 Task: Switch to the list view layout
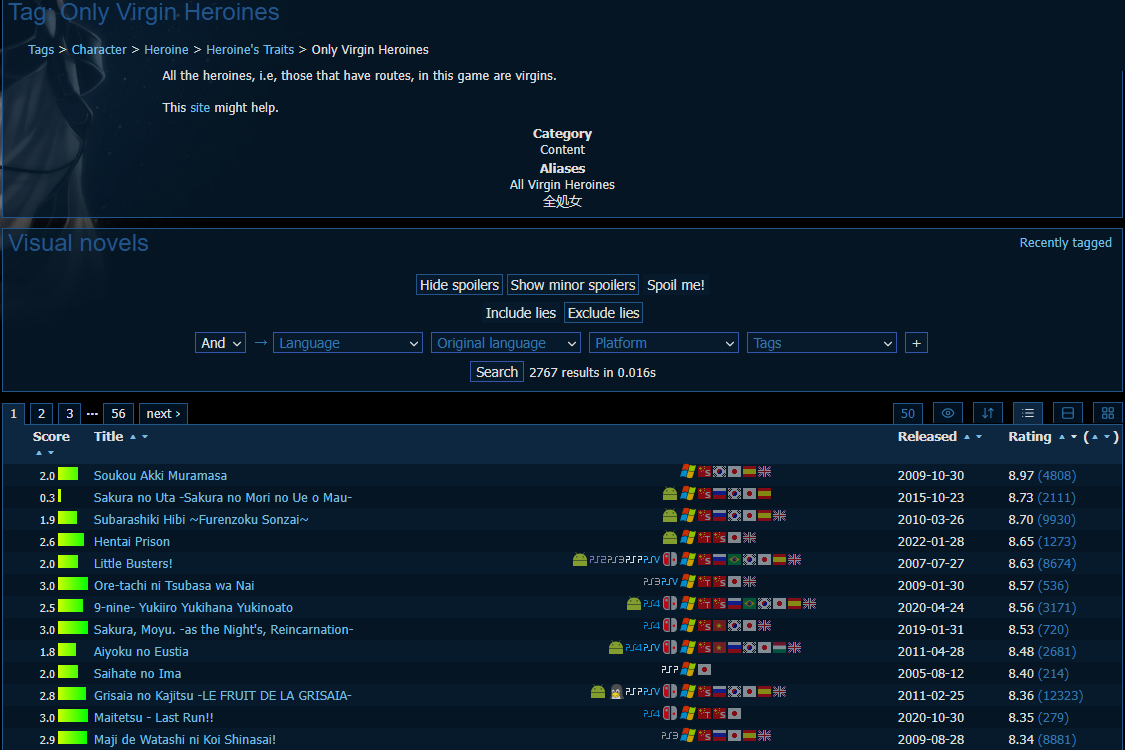(1027, 413)
